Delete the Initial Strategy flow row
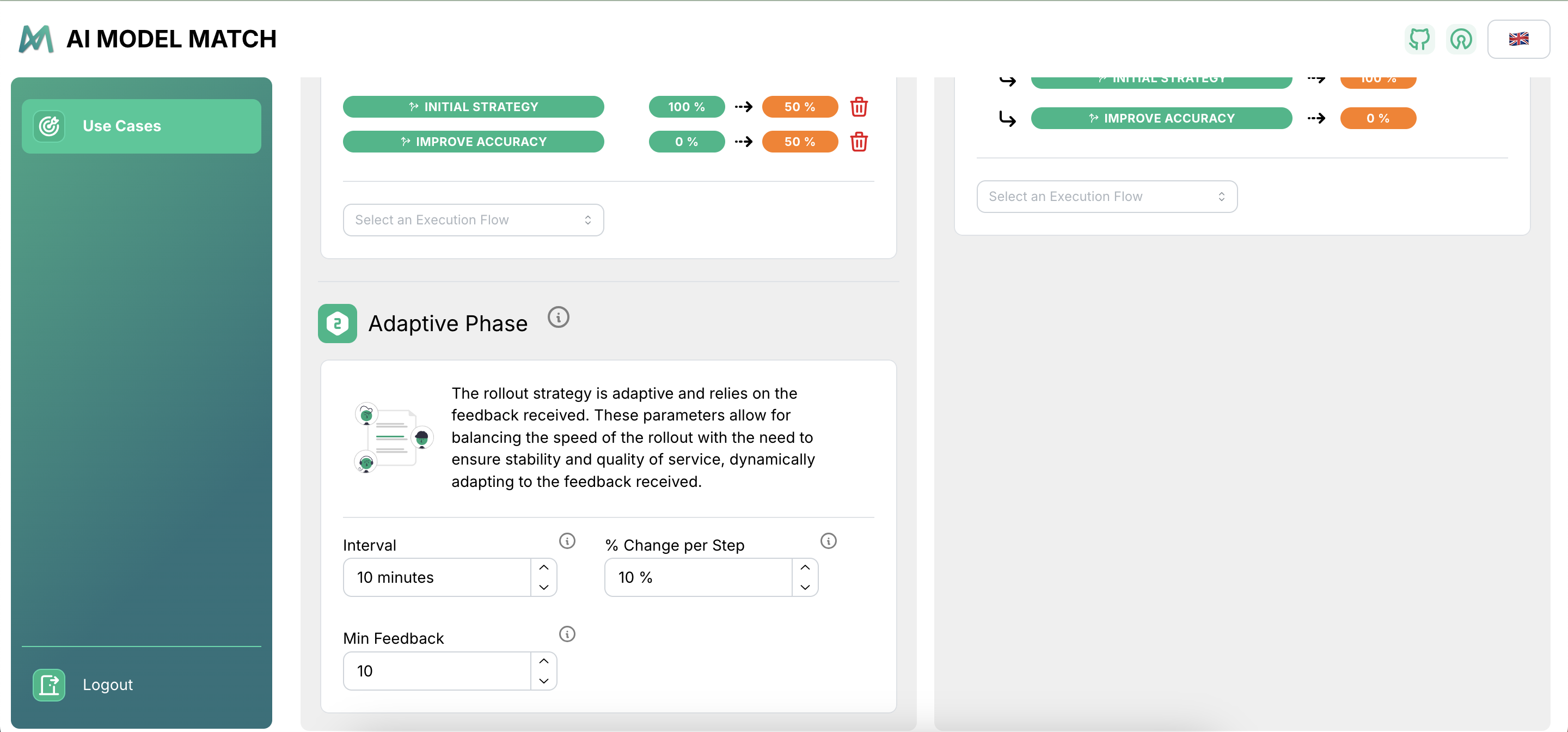The width and height of the screenshot is (1568, 732). (x=858, y=107)
